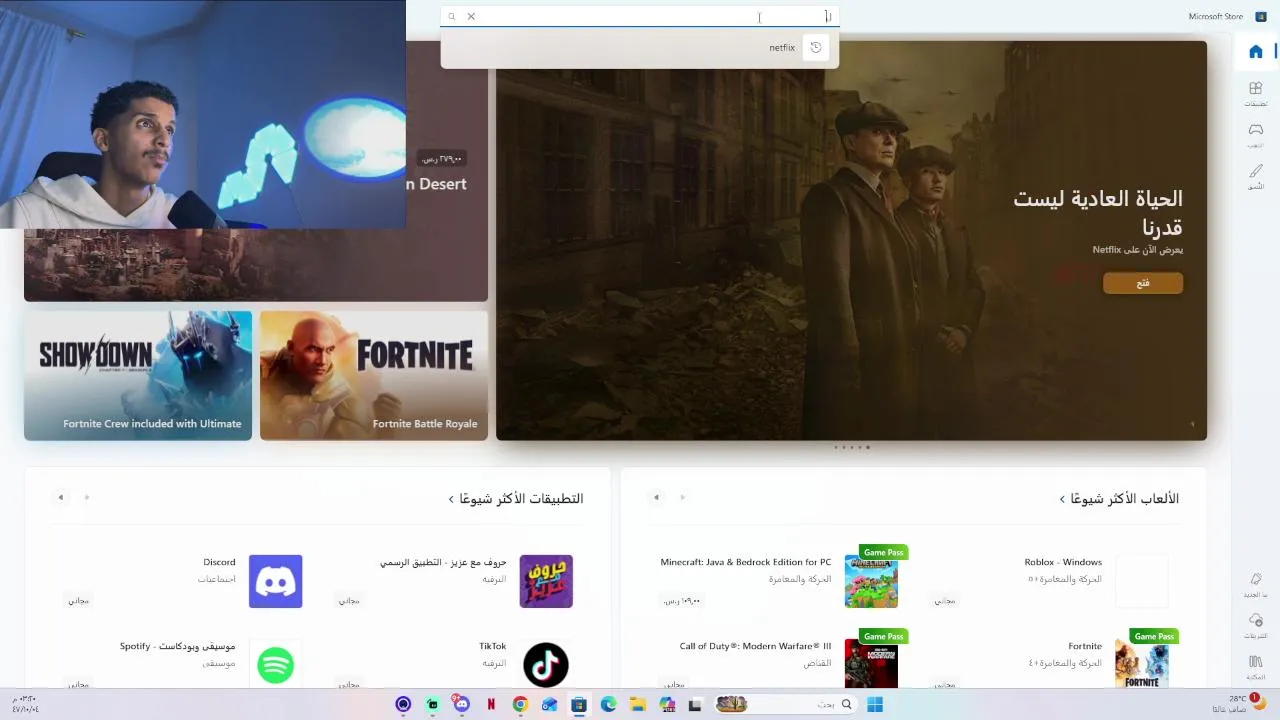Click the taskbar search box
Image resolution: width=1280 pixels, height=720 pixels.
coord(787,705)
